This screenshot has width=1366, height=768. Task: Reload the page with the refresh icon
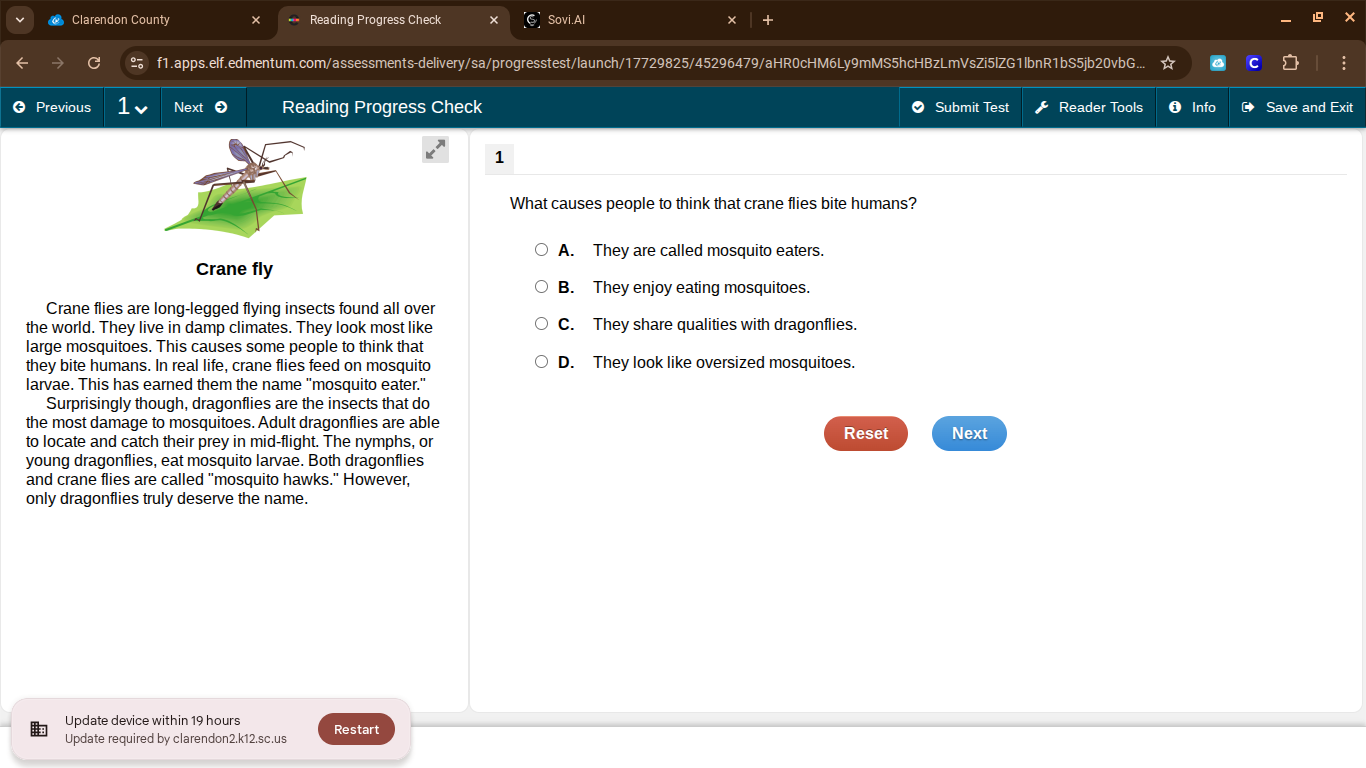[x=94, y=63]
